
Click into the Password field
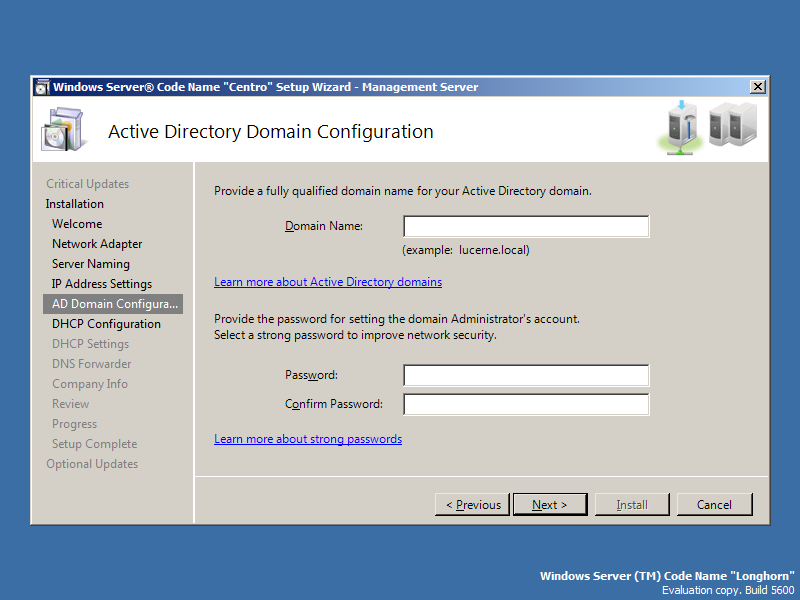[x=526, y=375]
